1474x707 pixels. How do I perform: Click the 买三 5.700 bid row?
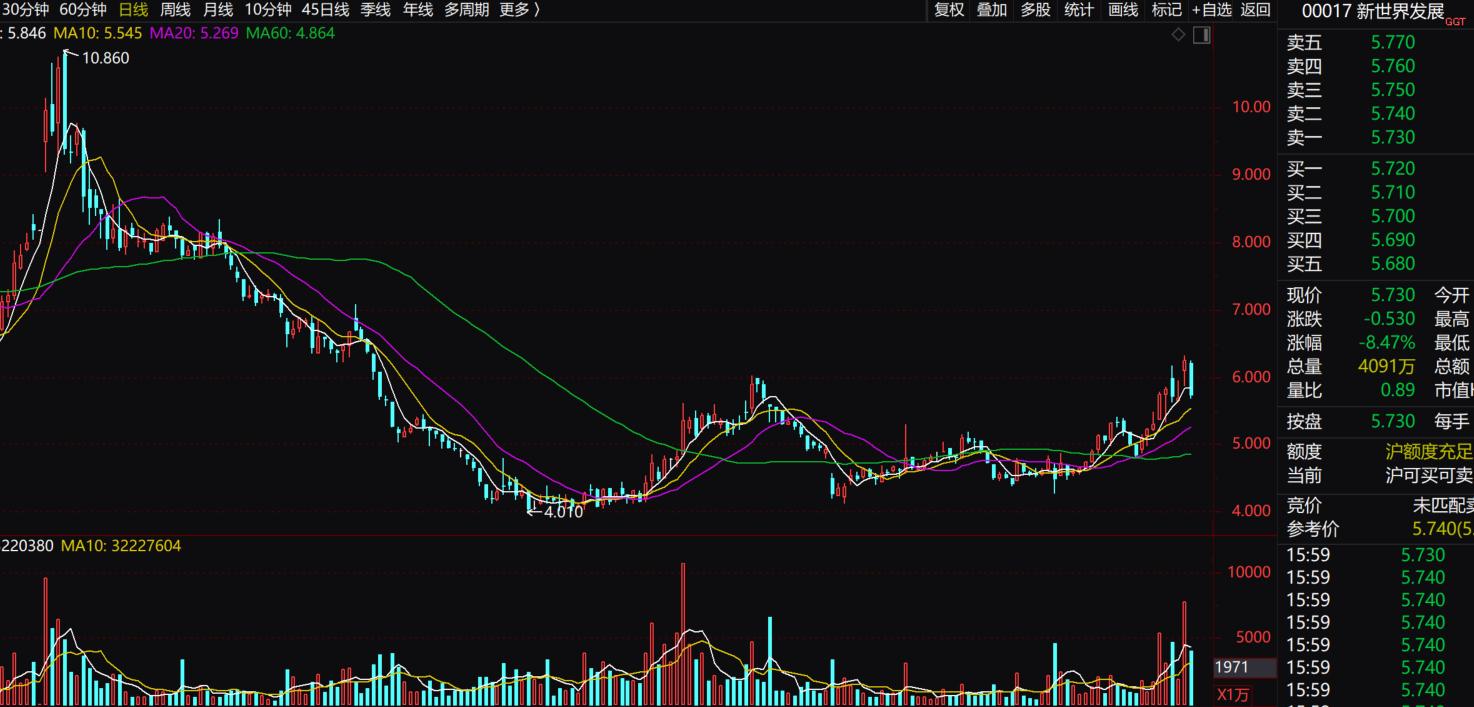(x=1376, y=216)
